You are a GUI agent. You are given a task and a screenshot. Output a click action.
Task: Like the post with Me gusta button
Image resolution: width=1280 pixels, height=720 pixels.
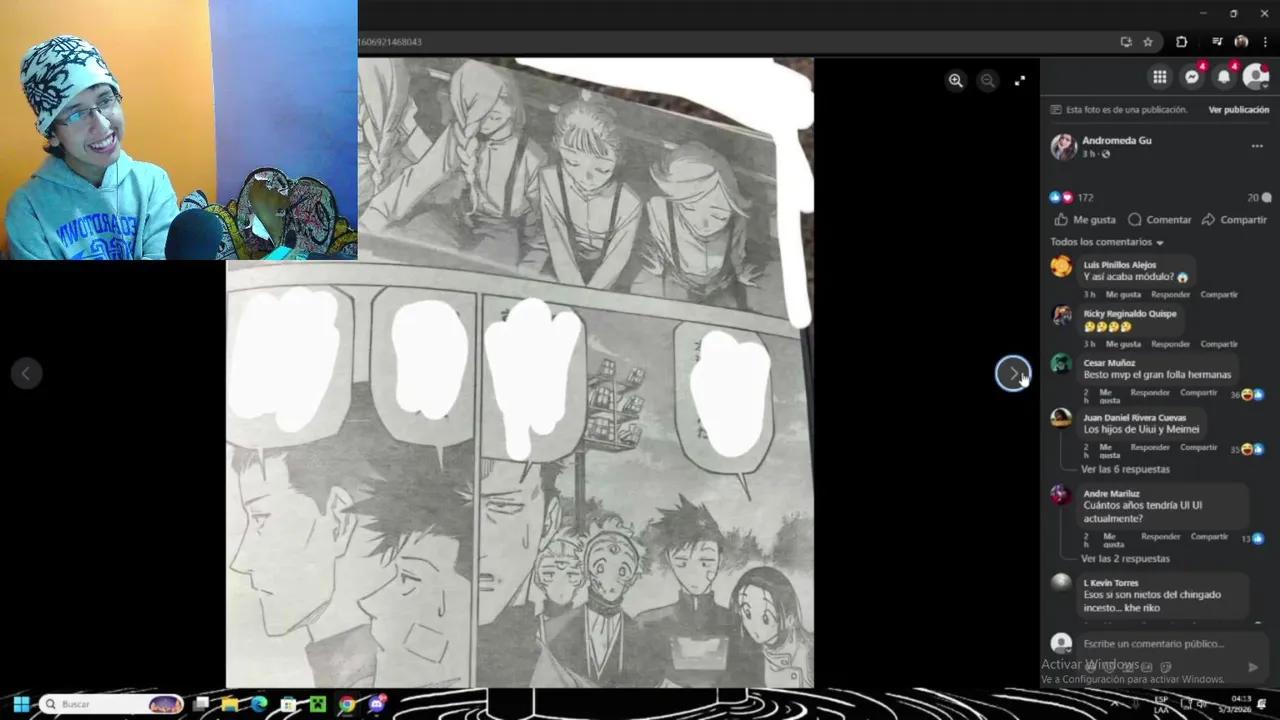(1084, 220)
